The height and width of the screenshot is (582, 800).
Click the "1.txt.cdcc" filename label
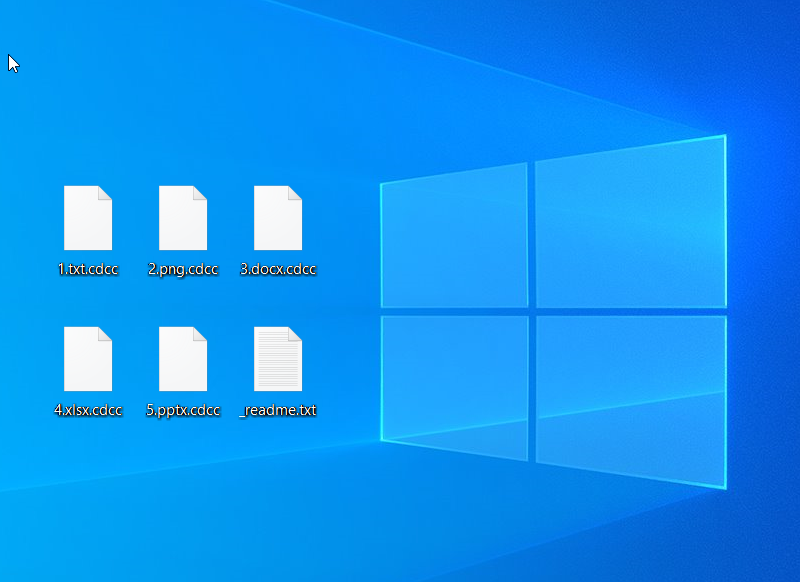88,269
